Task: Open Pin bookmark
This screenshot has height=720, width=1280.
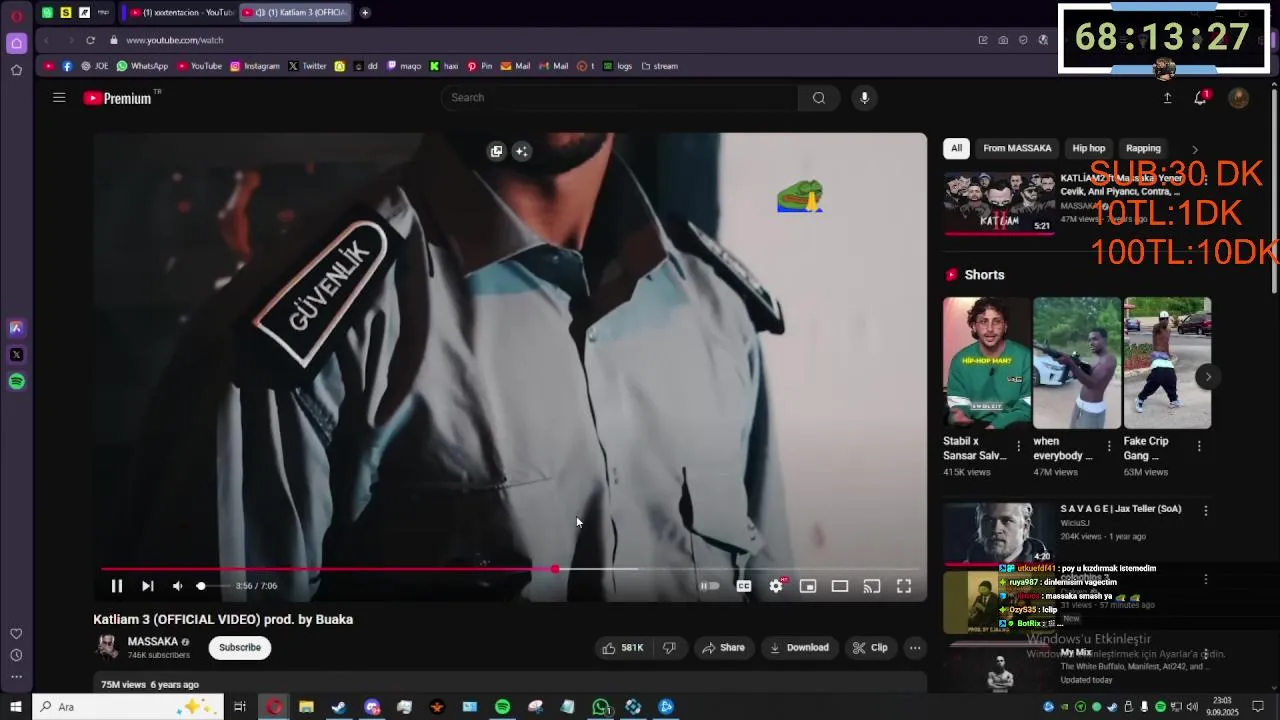Action: click(x=481, y=66)
